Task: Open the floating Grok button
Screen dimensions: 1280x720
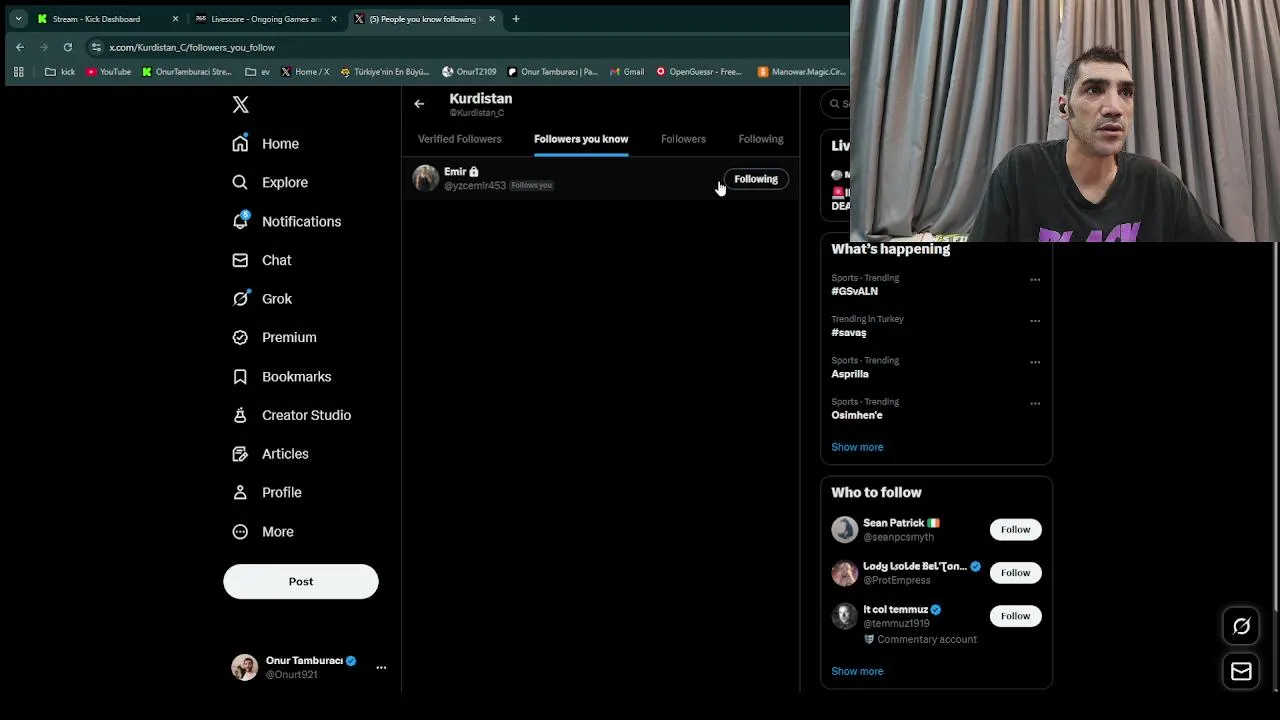Action: (x=1241, y=626)
